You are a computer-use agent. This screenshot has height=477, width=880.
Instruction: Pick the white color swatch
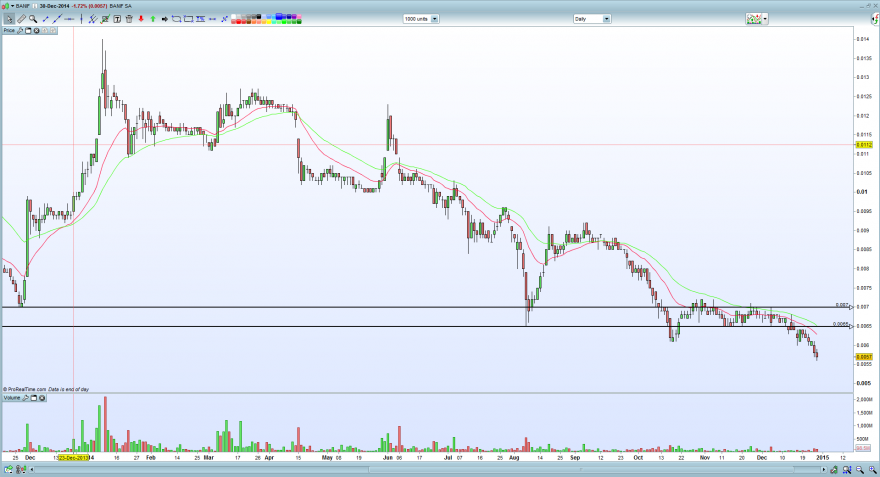point(233,16)
